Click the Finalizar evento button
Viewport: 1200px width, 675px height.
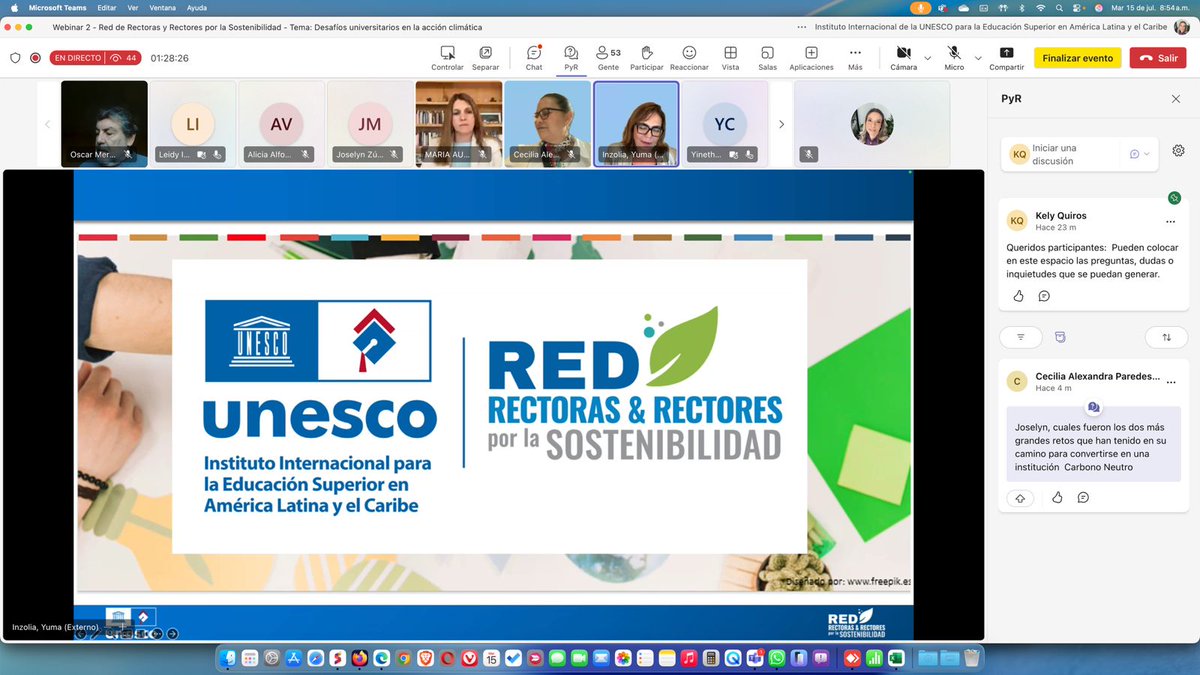pyautogui.click(x=1077, y=58)
